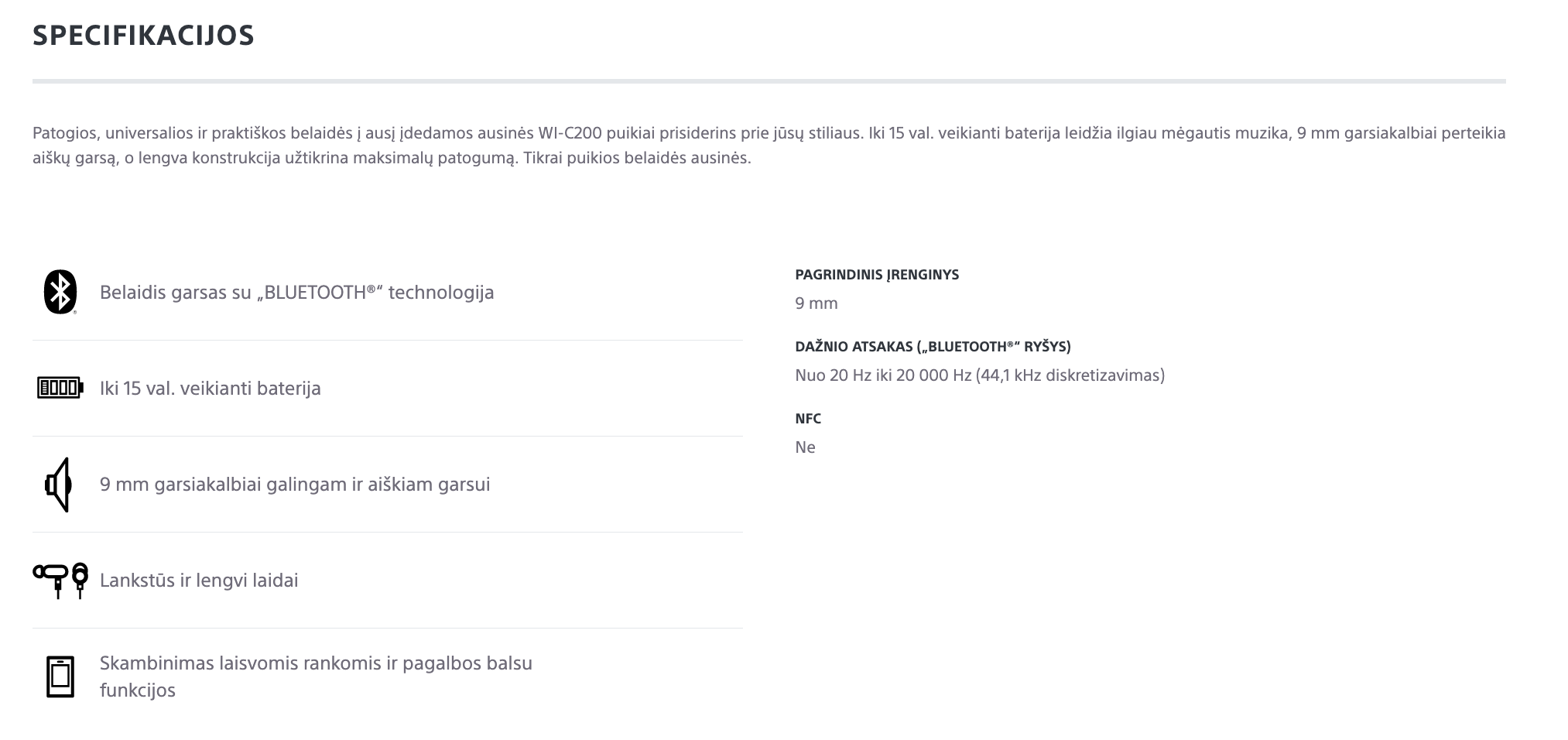Click the 15 val. battery feature text
This screenshot has width=1568, height=740.
click(210, 389)
